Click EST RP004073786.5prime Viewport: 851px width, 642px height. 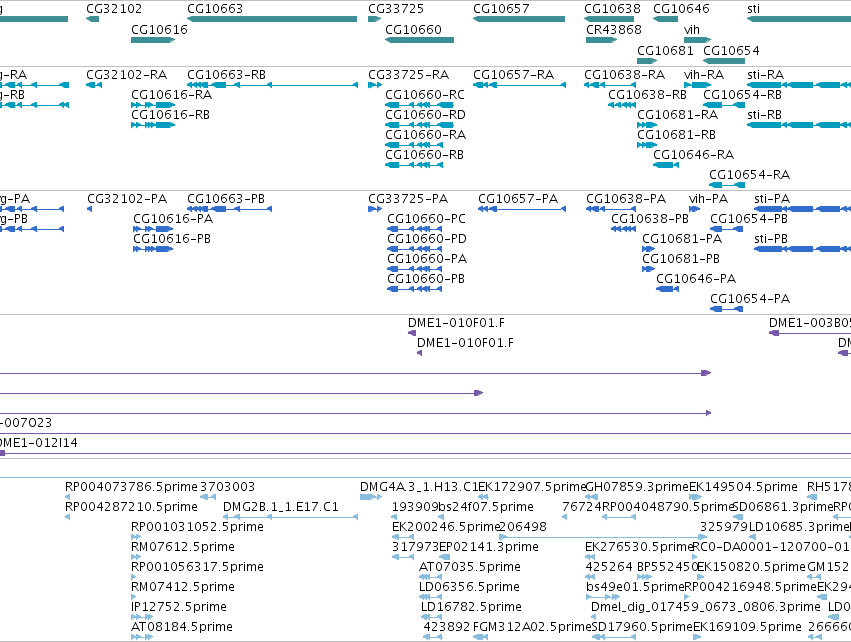[131, 486]
